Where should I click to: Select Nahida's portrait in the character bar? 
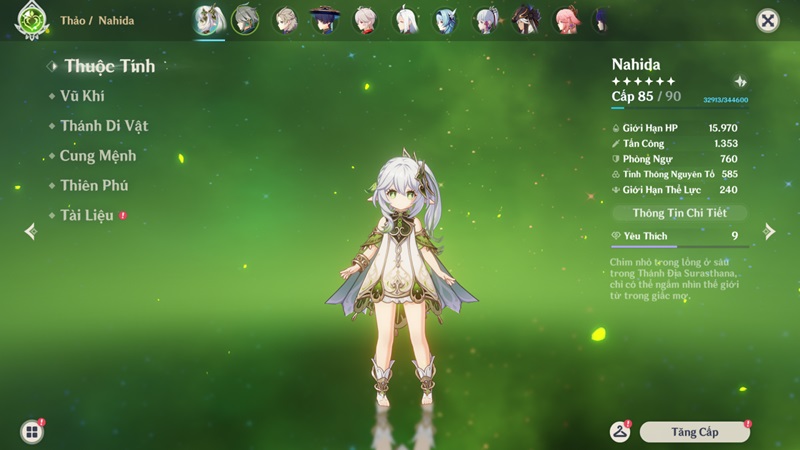point(210,20)
